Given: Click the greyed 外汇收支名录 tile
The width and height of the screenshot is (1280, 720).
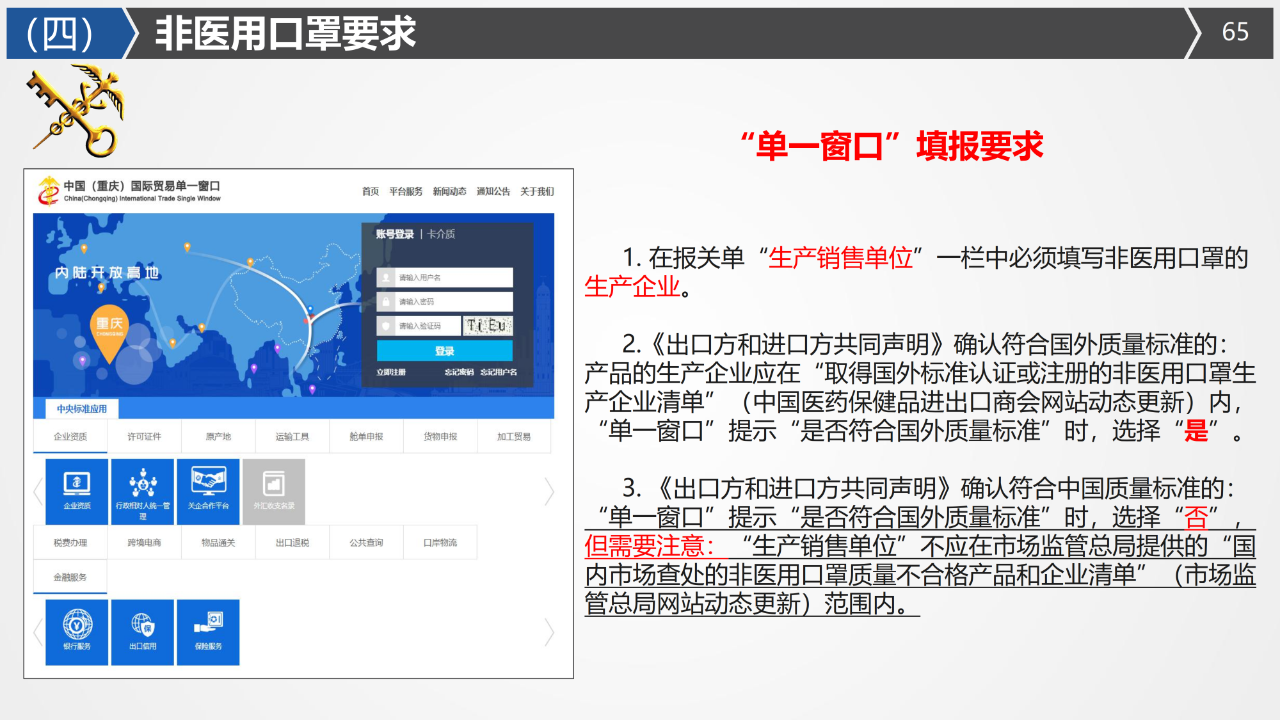Looking at the screenshot, I should click(273, 491).
